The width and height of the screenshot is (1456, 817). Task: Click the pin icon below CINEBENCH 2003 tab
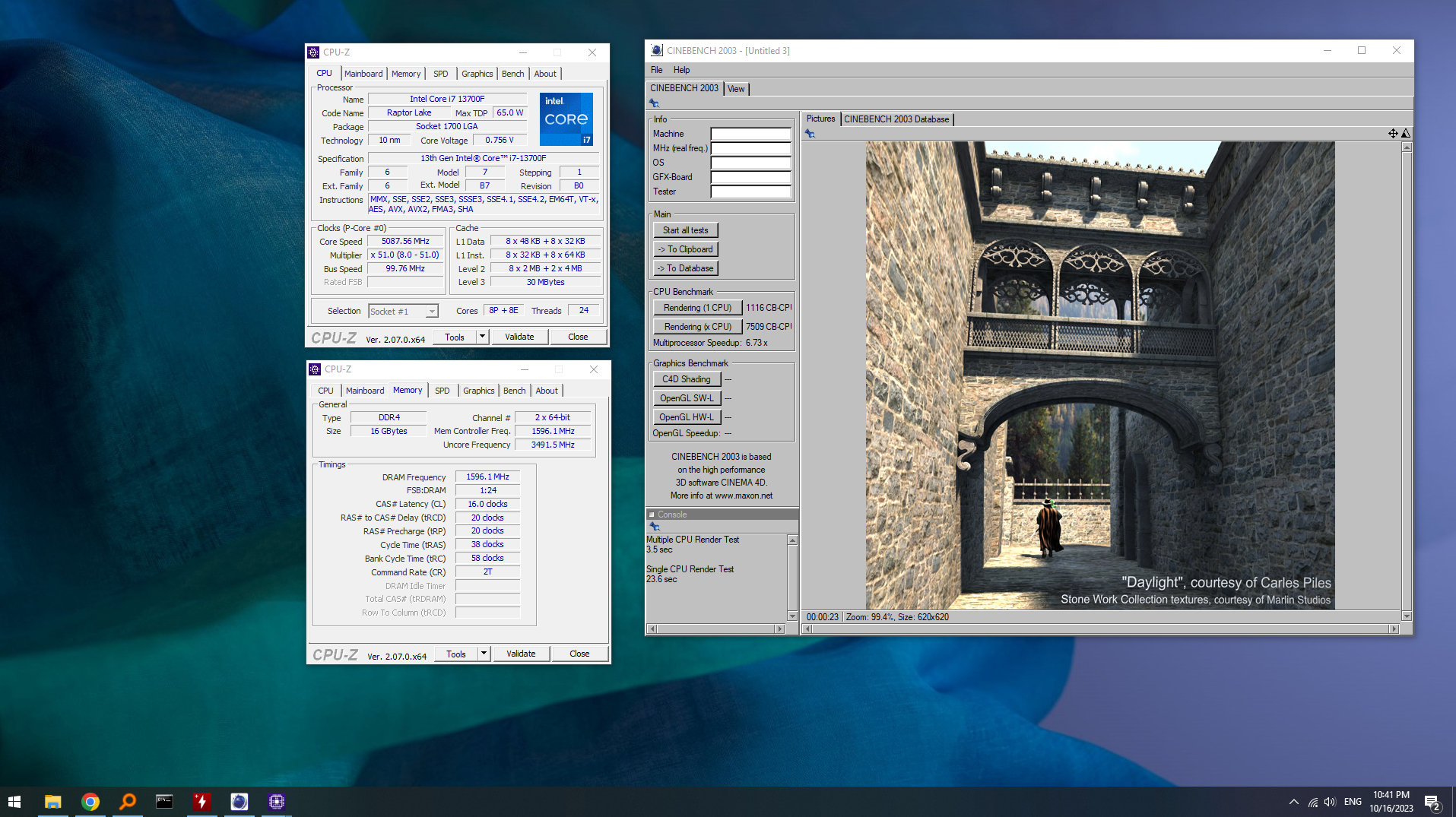point(654,103)
